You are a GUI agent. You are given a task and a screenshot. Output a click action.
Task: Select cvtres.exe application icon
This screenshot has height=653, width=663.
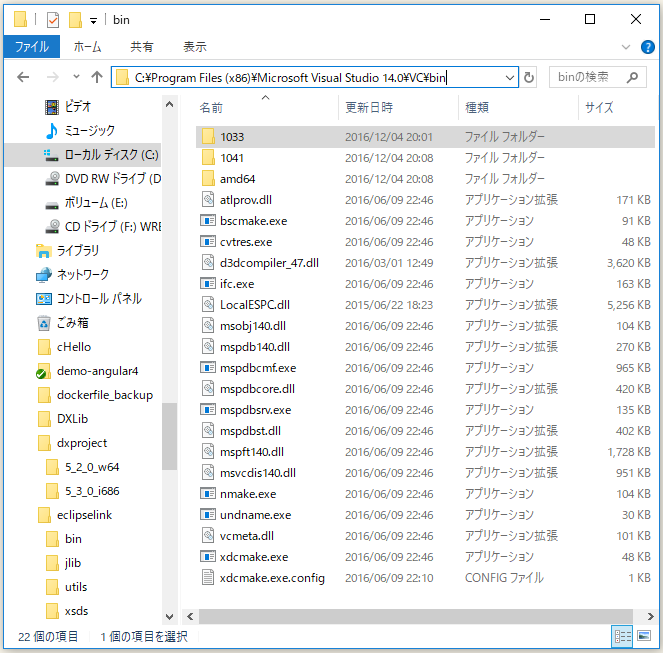pos(208,241)
